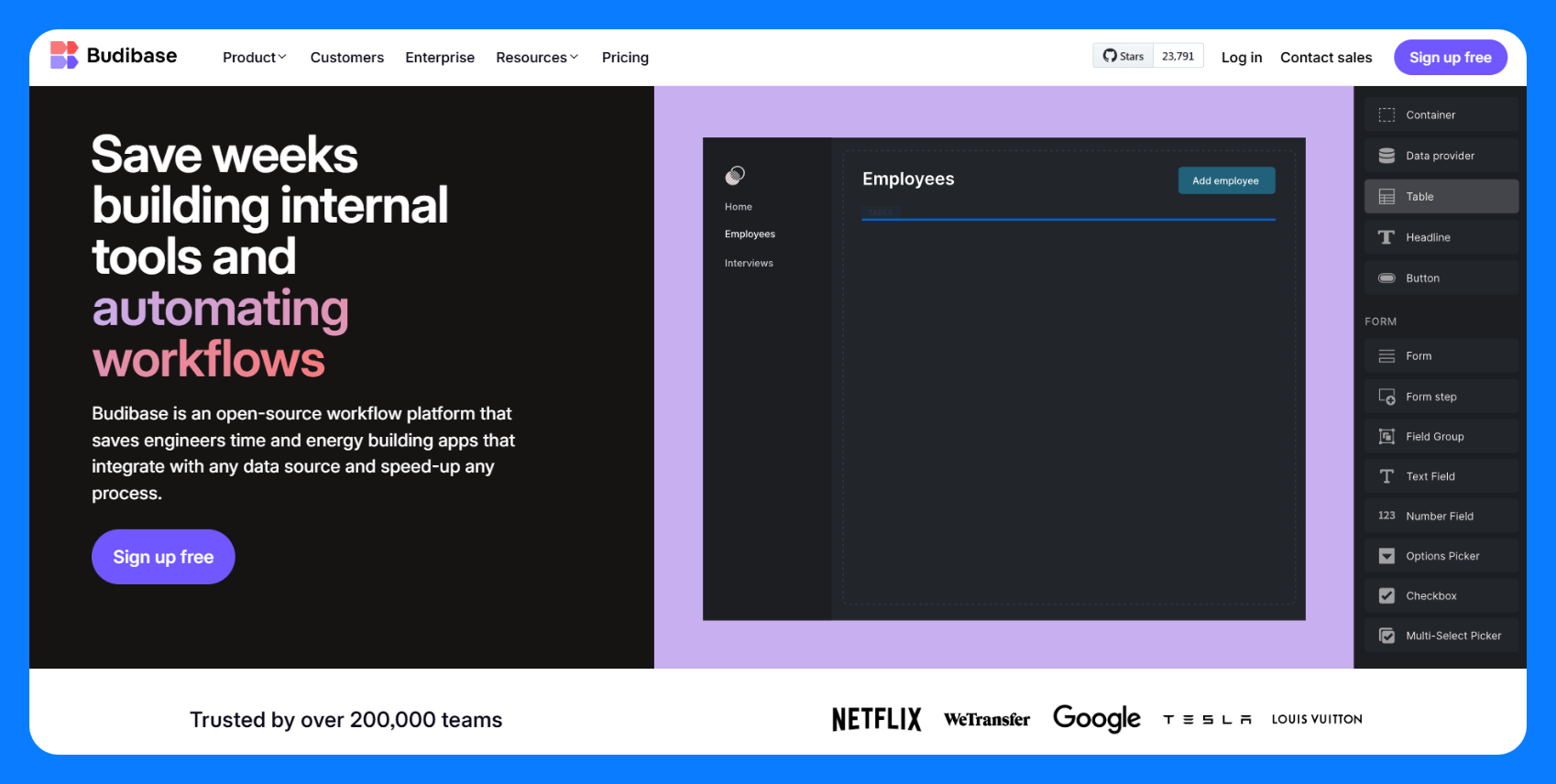Click the Options Picker label

1442,556
